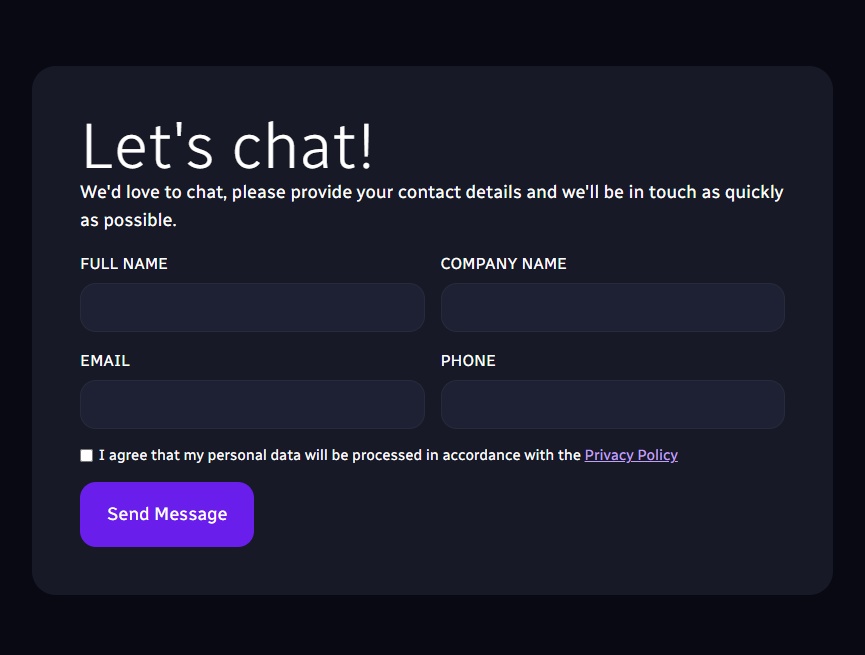Click into the Company Name text box
This screenshot has height=655, width=865.
pos(612,307)
